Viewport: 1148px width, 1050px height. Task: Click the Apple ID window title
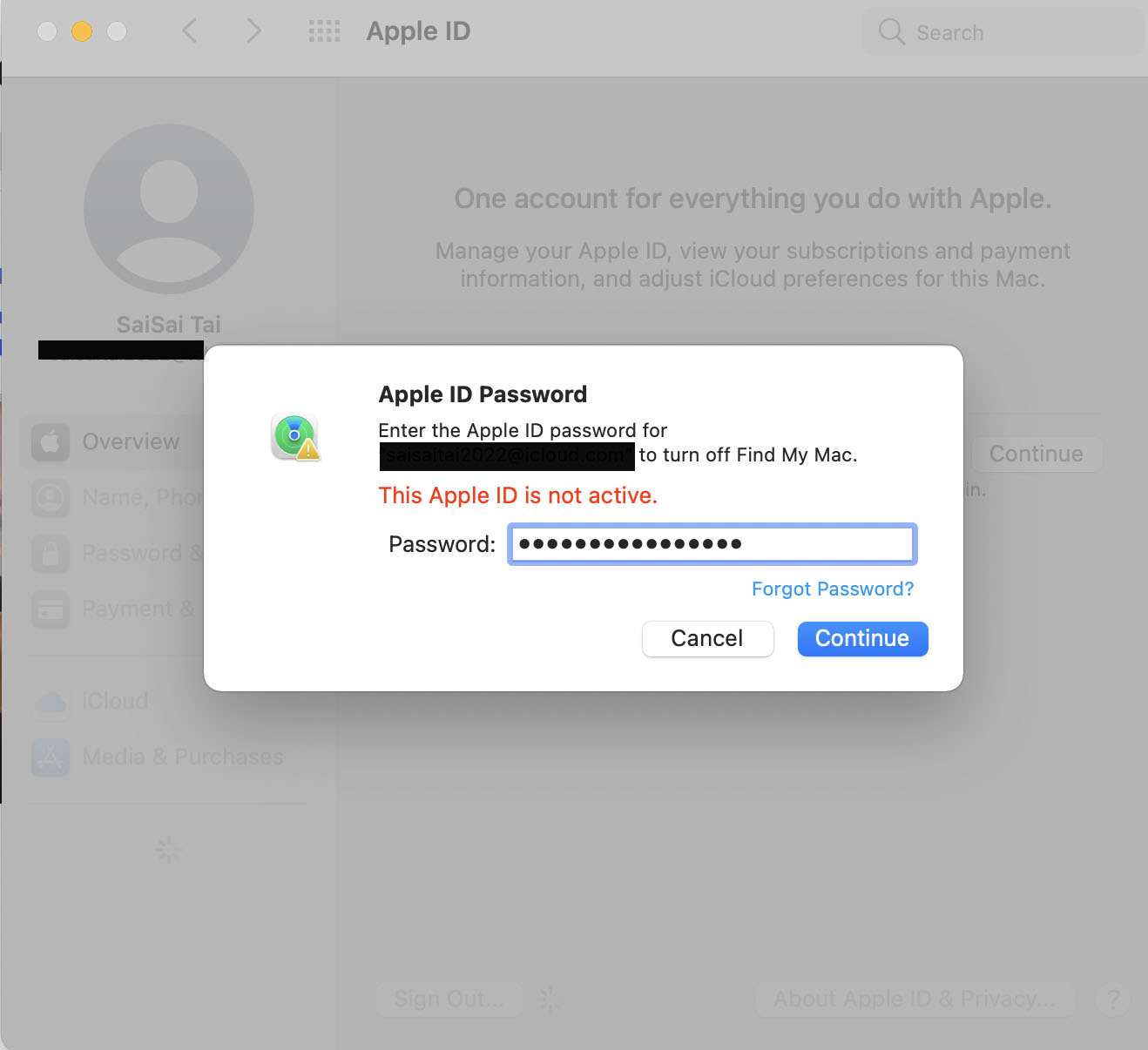418,31
